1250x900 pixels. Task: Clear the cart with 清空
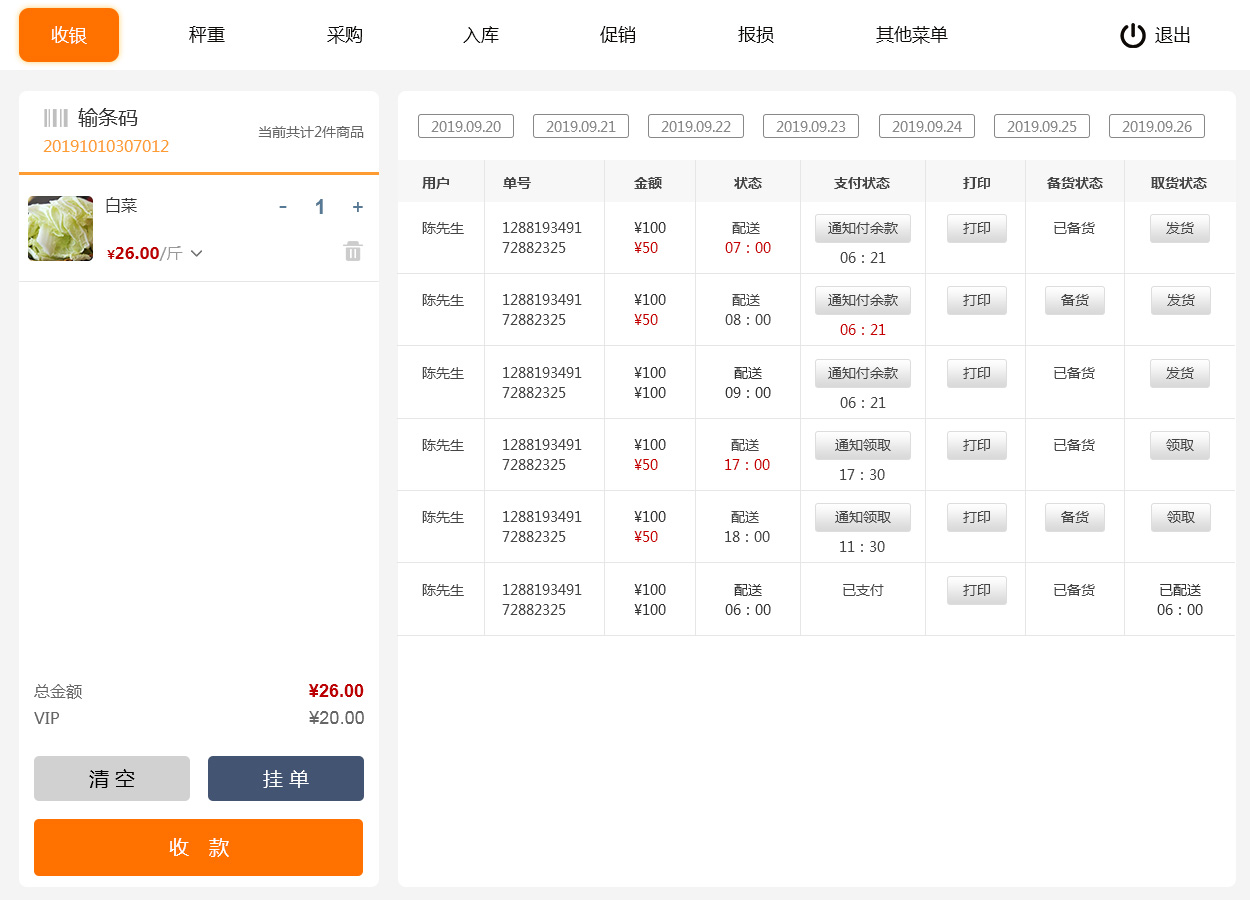tap(112, 779)
